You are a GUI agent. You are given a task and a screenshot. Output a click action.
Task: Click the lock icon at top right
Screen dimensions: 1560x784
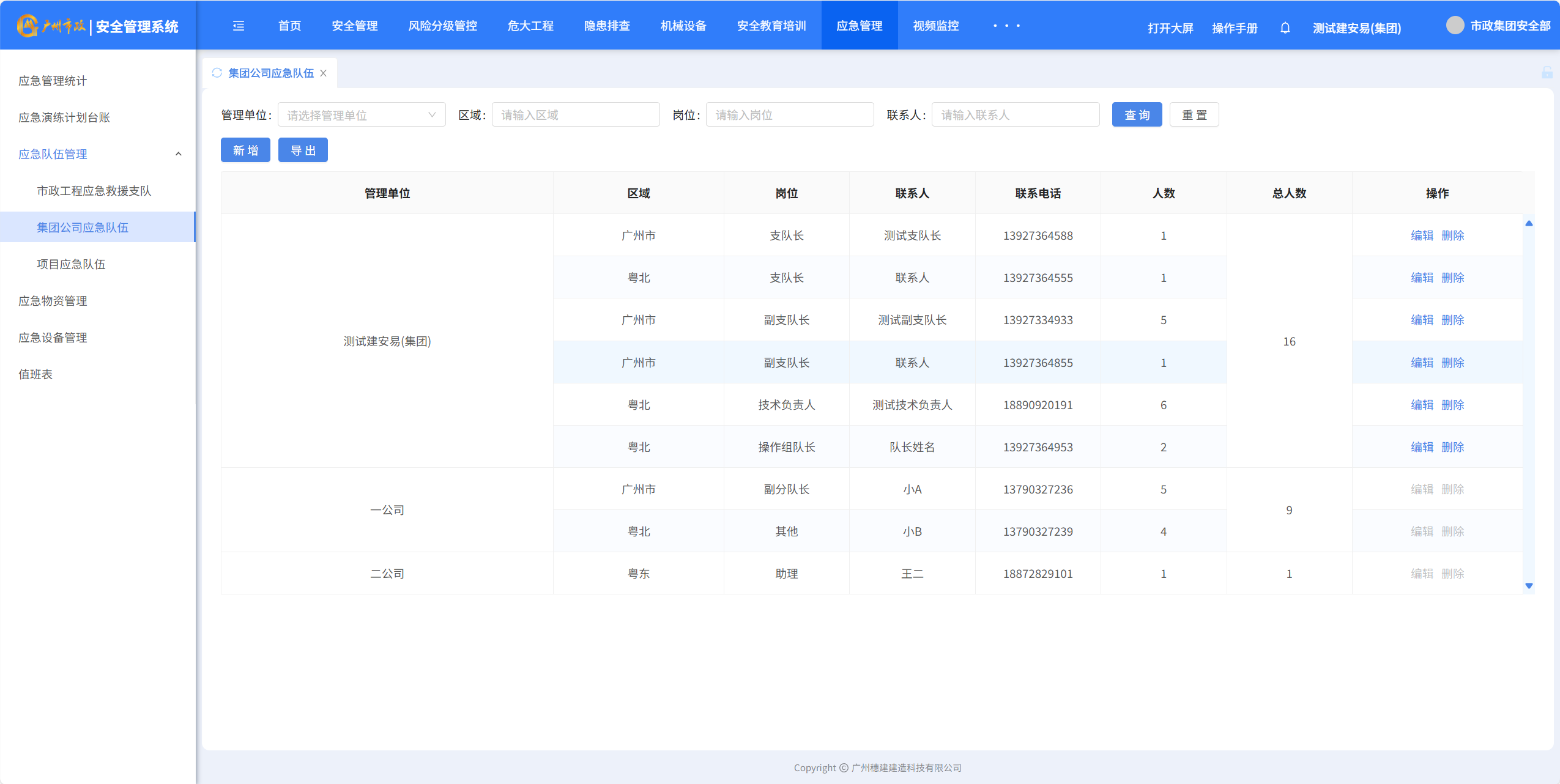[x=1547, y=73]
